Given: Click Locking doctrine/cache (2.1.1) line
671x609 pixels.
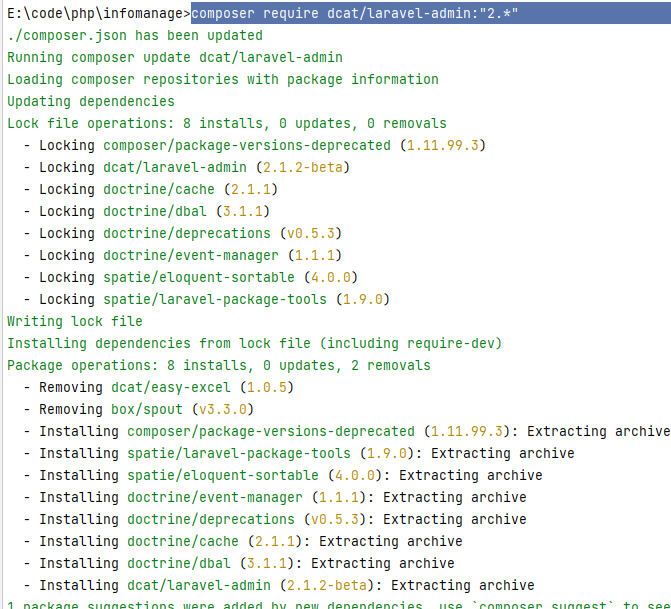Looking at the screenshot, I should pos(151,189).
